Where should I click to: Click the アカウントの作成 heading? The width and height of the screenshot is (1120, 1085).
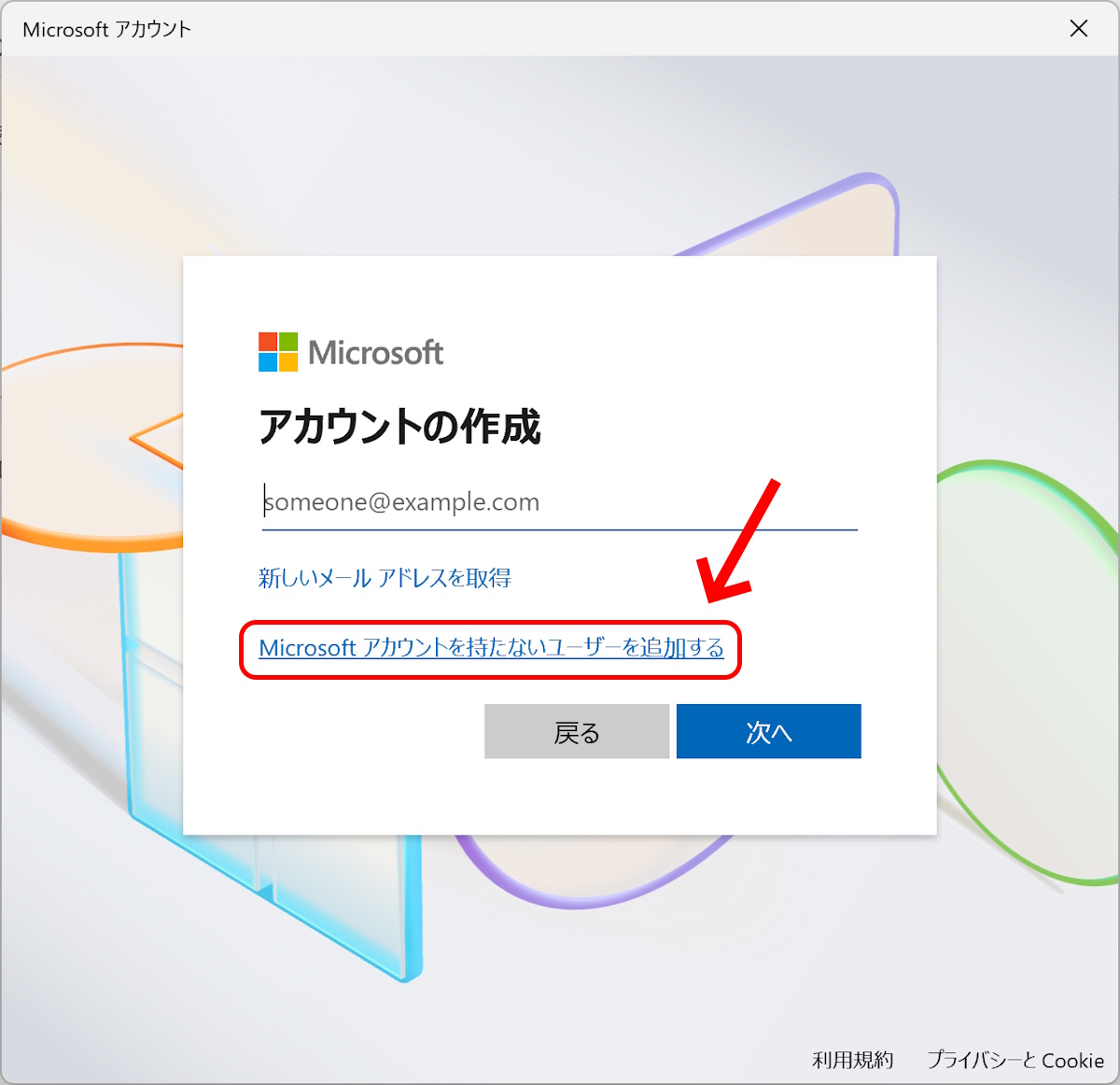tap(400, 429)
